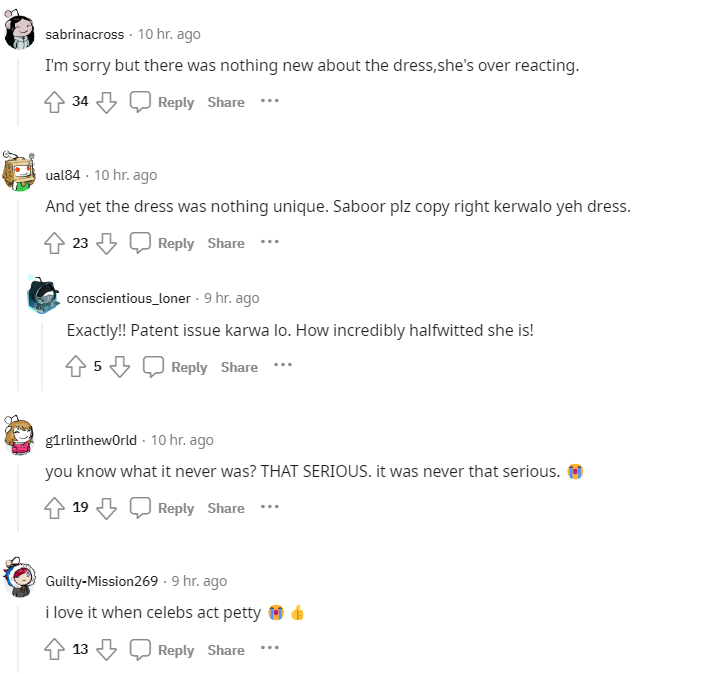Screen dimensions: 703x674
Task: Open more options on sabrinacross's comment
Action: pos(270,101)
